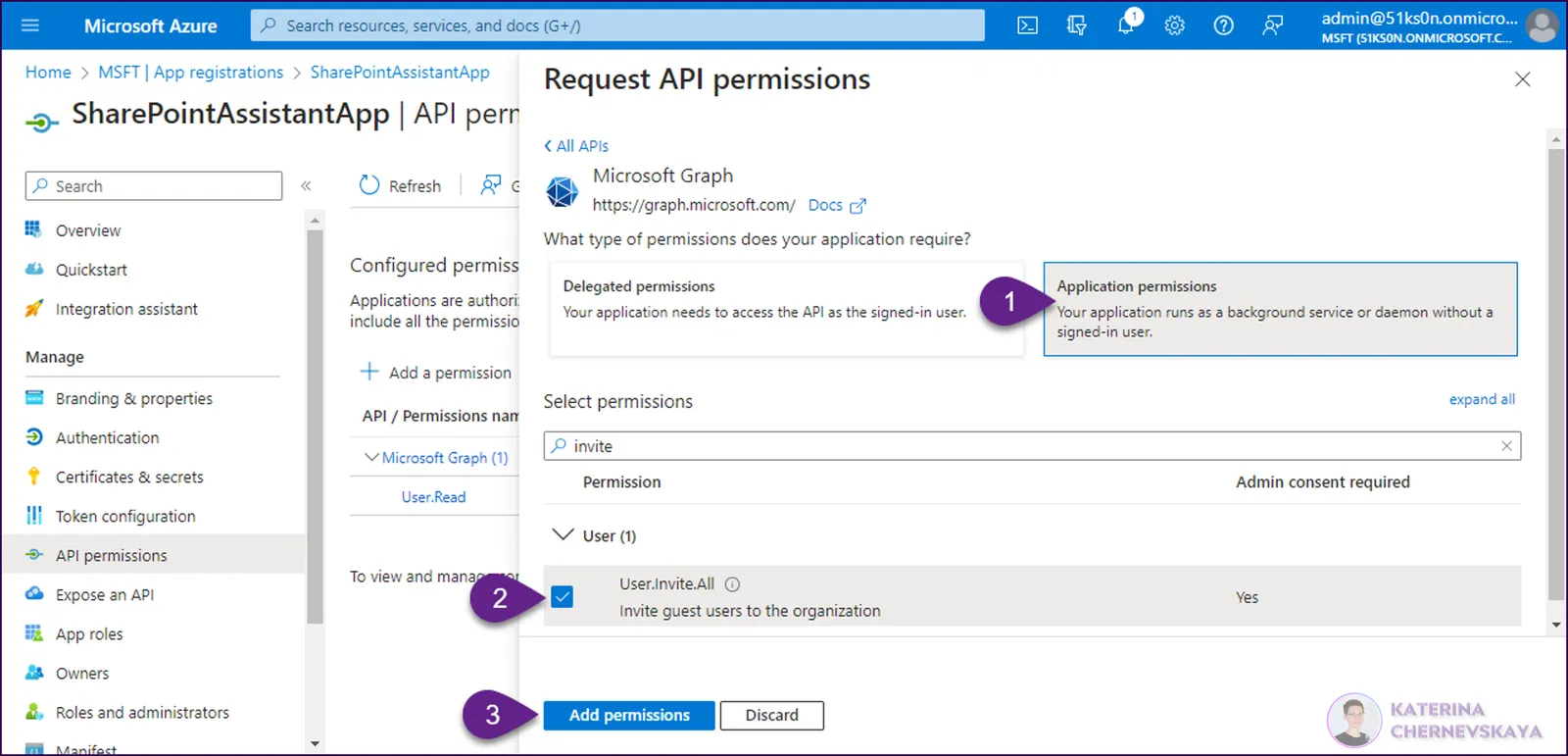Open the notifications bell
This screenshot has height=756, width=1568.
coord(1126,25)
